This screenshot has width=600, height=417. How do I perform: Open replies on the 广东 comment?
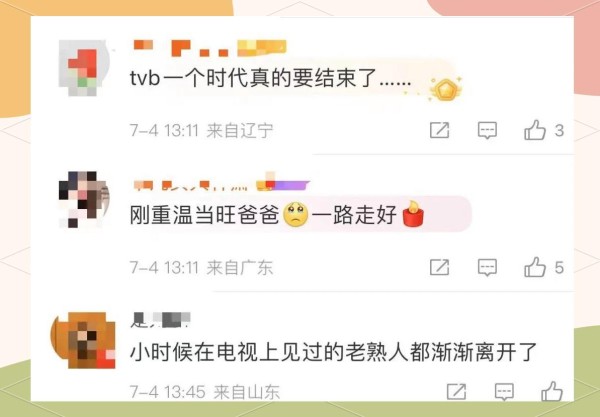click(x=487, y=267)
